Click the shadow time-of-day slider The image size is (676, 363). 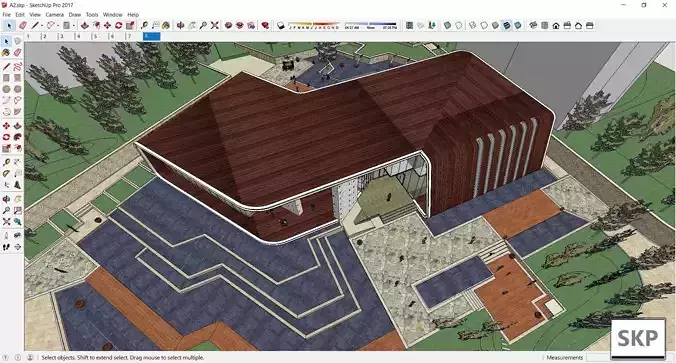371,25
